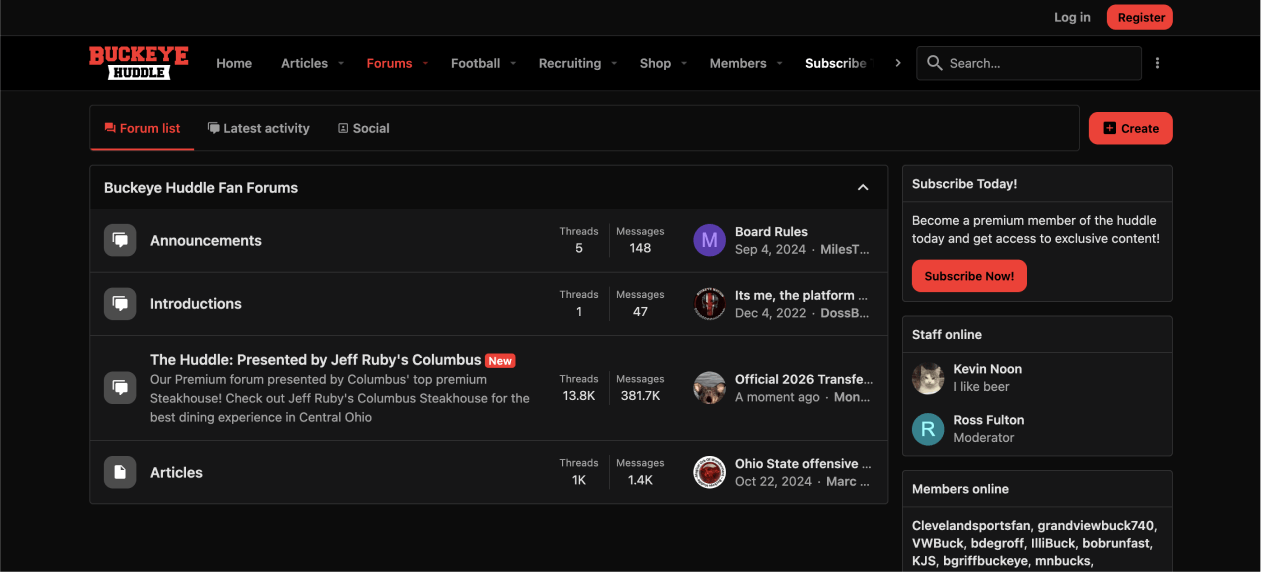Click the Register button
This screenshot has width=1261, height=572.
pos(1139,17)
